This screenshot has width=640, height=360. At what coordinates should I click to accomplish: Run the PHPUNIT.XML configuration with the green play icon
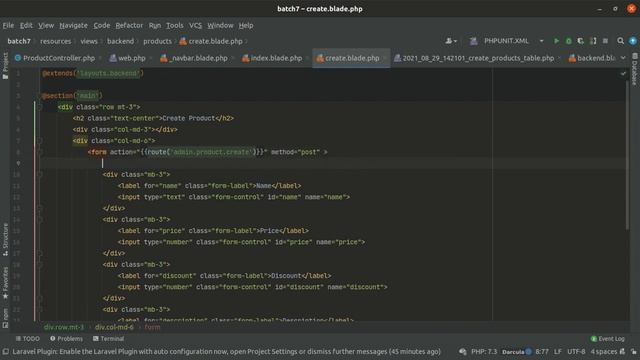pyautogui.click(x=556, y=41)
